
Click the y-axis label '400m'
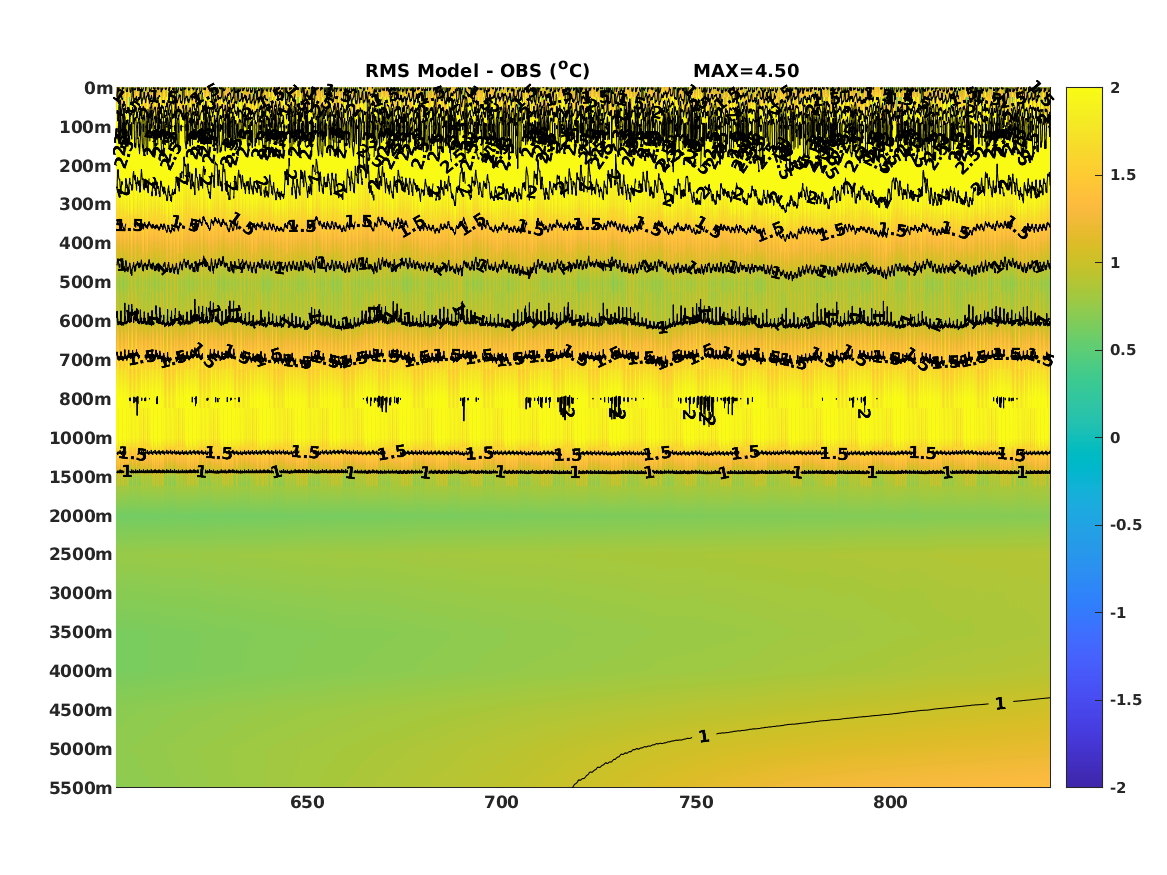pos(86,243)
